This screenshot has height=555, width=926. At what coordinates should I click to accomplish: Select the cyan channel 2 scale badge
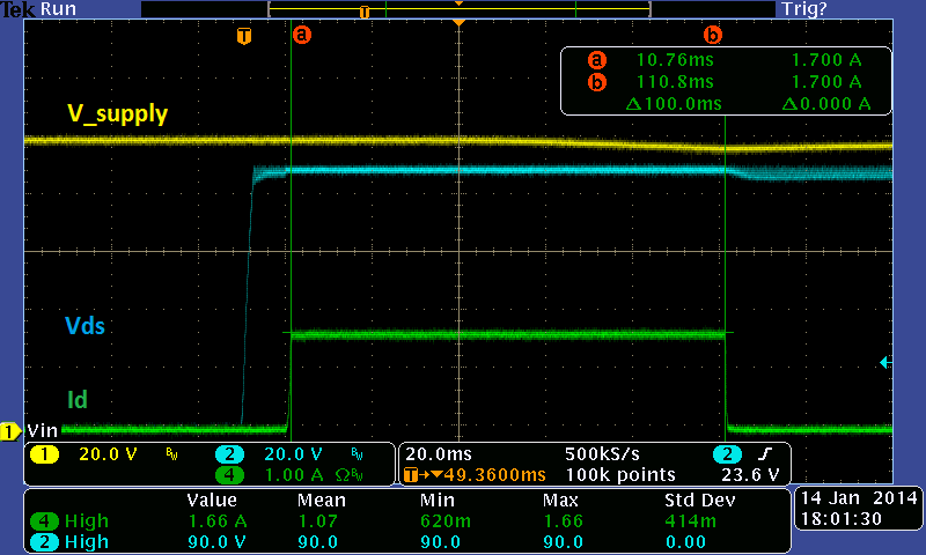[226, 454]
